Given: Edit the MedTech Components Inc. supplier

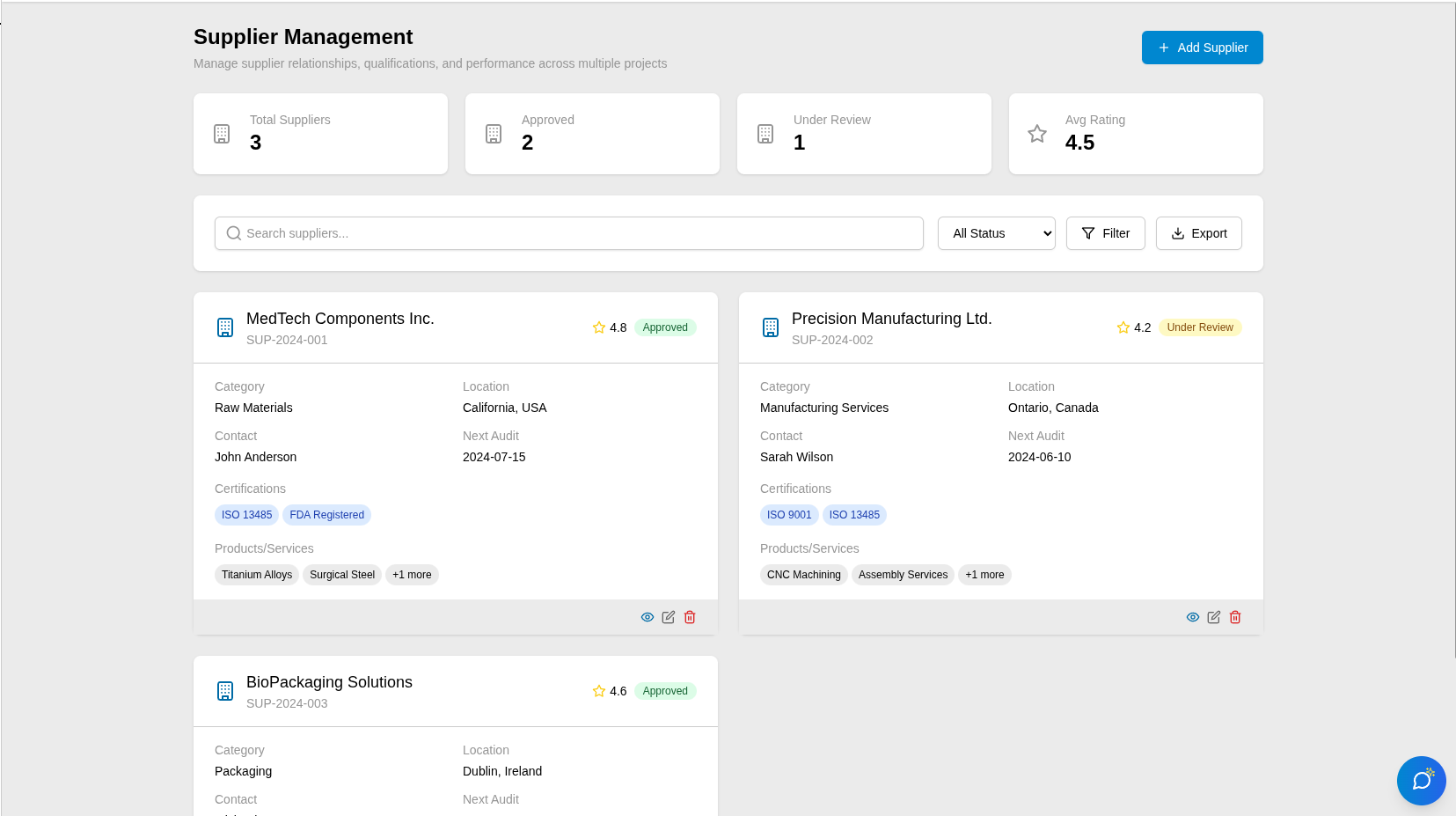Looking at the screenshot, I should (x=669, y=617).
